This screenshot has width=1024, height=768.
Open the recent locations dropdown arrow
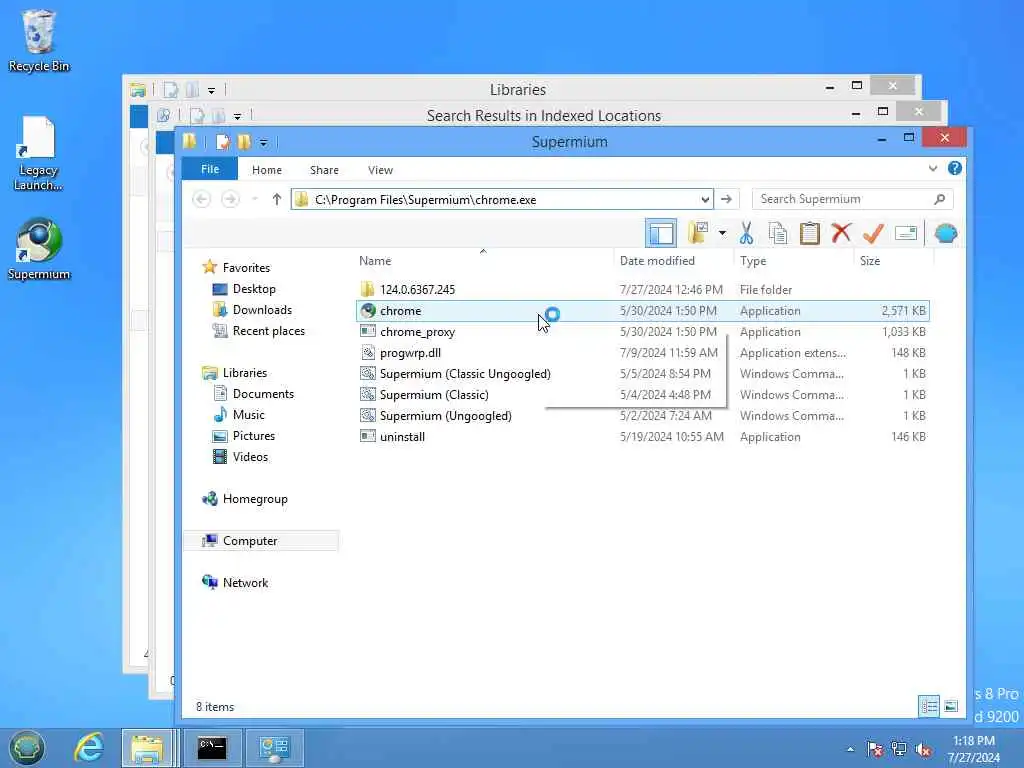tap(255, 199)
